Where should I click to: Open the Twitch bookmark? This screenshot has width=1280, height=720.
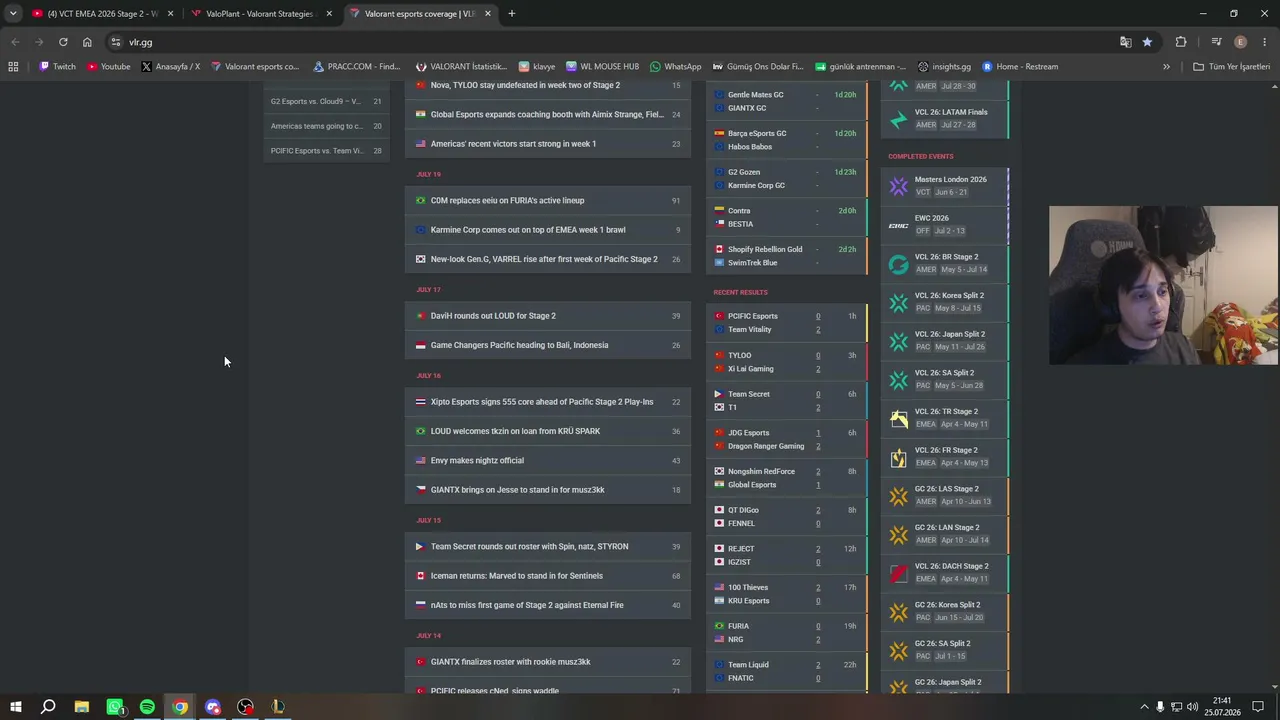57,67
